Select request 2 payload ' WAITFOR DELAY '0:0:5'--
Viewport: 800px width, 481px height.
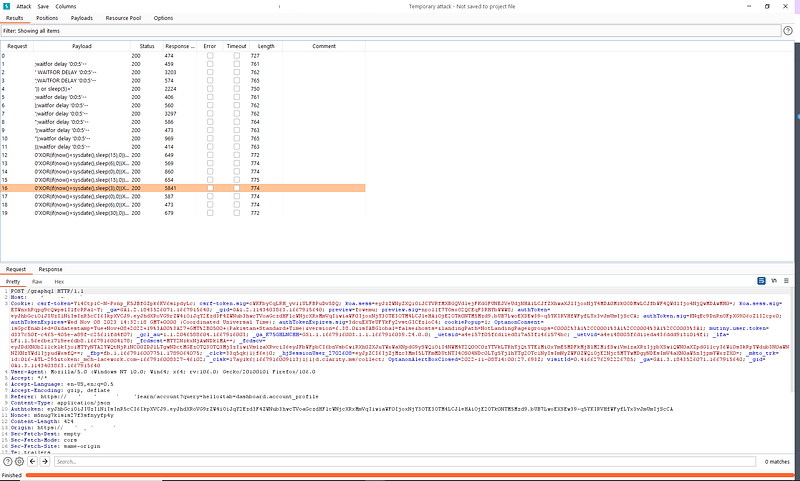click(x=66, y=72)
